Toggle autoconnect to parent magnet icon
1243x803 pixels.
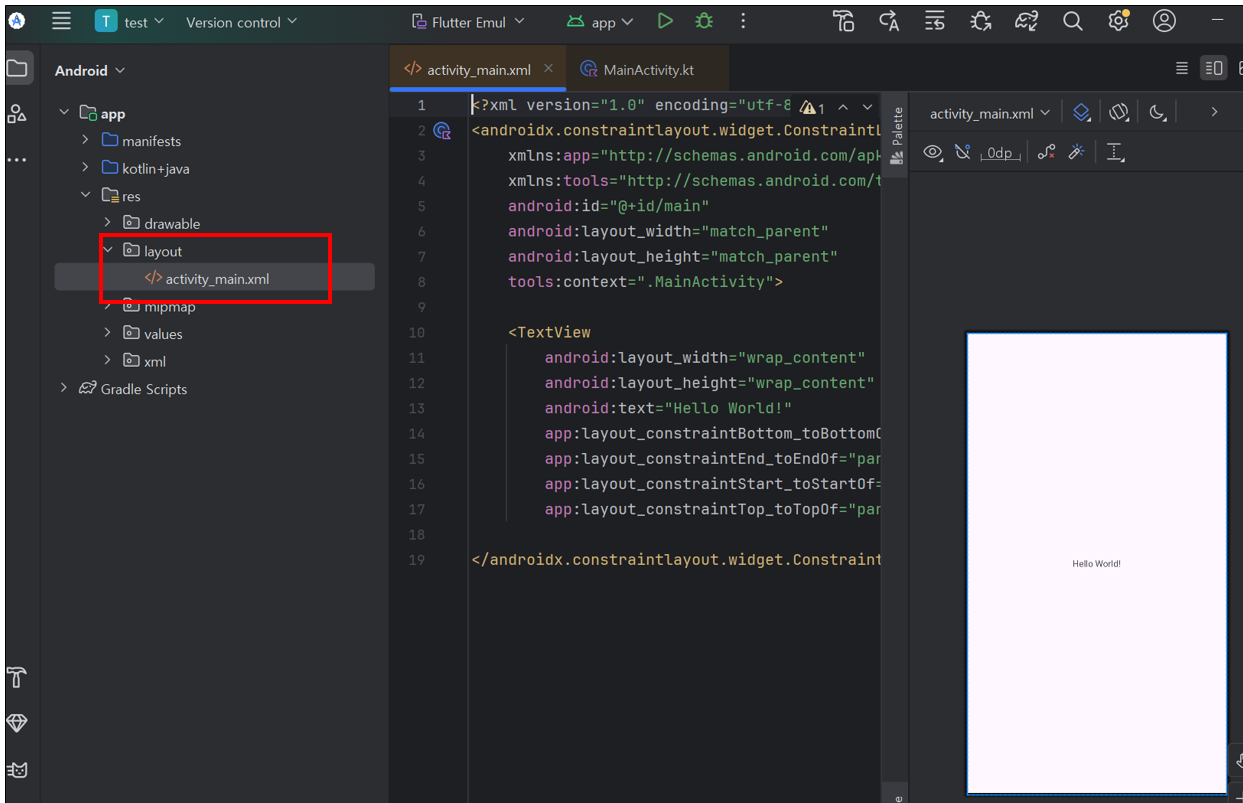tap(963, 152)
